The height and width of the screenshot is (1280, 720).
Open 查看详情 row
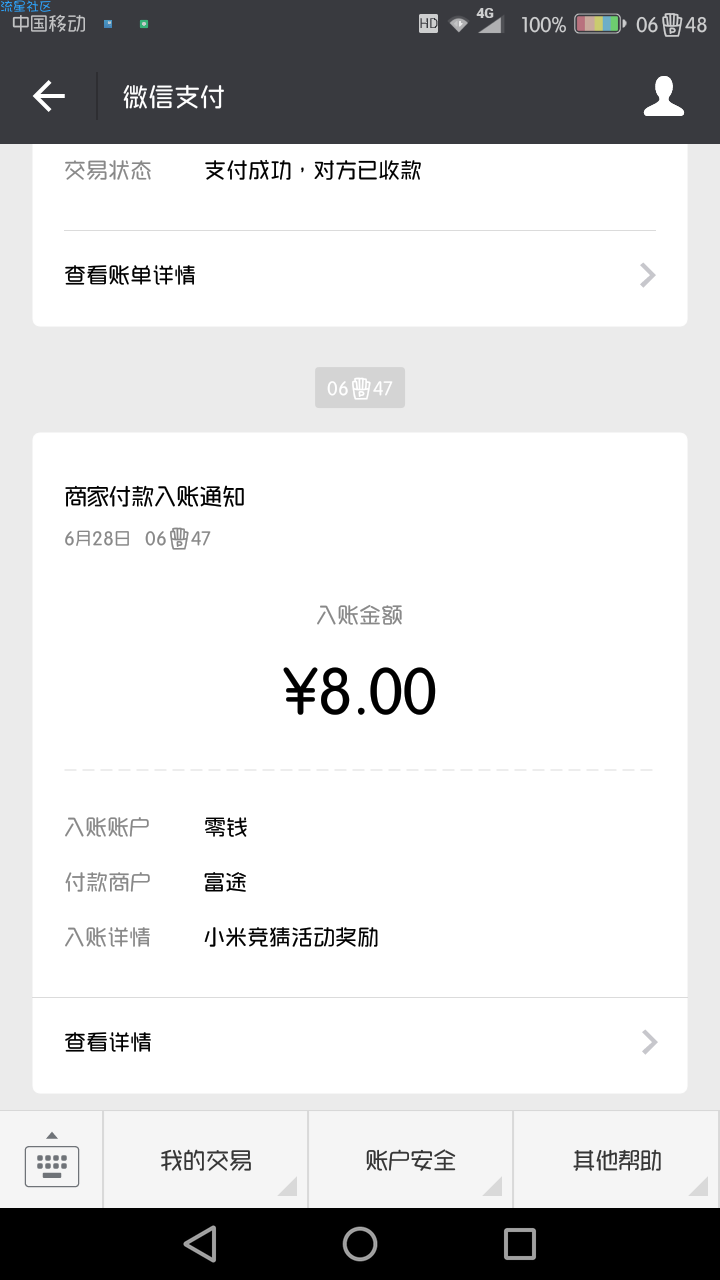click(x=360, y=1042)
